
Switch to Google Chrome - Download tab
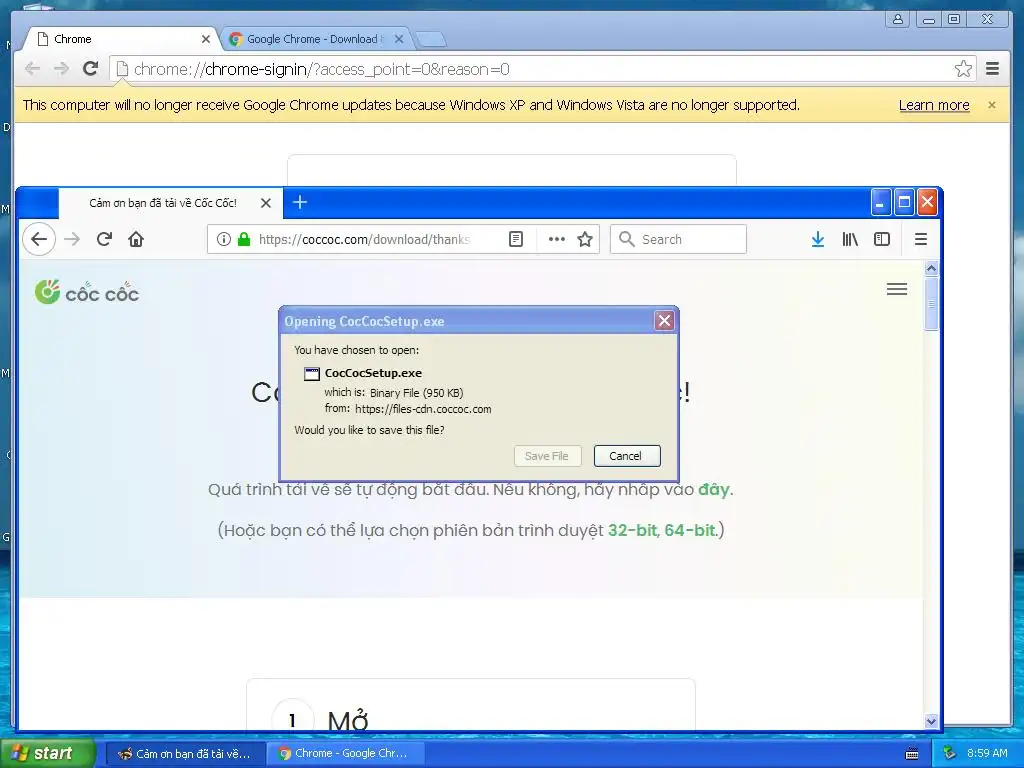pyautogui.click(x=315, y=39)
